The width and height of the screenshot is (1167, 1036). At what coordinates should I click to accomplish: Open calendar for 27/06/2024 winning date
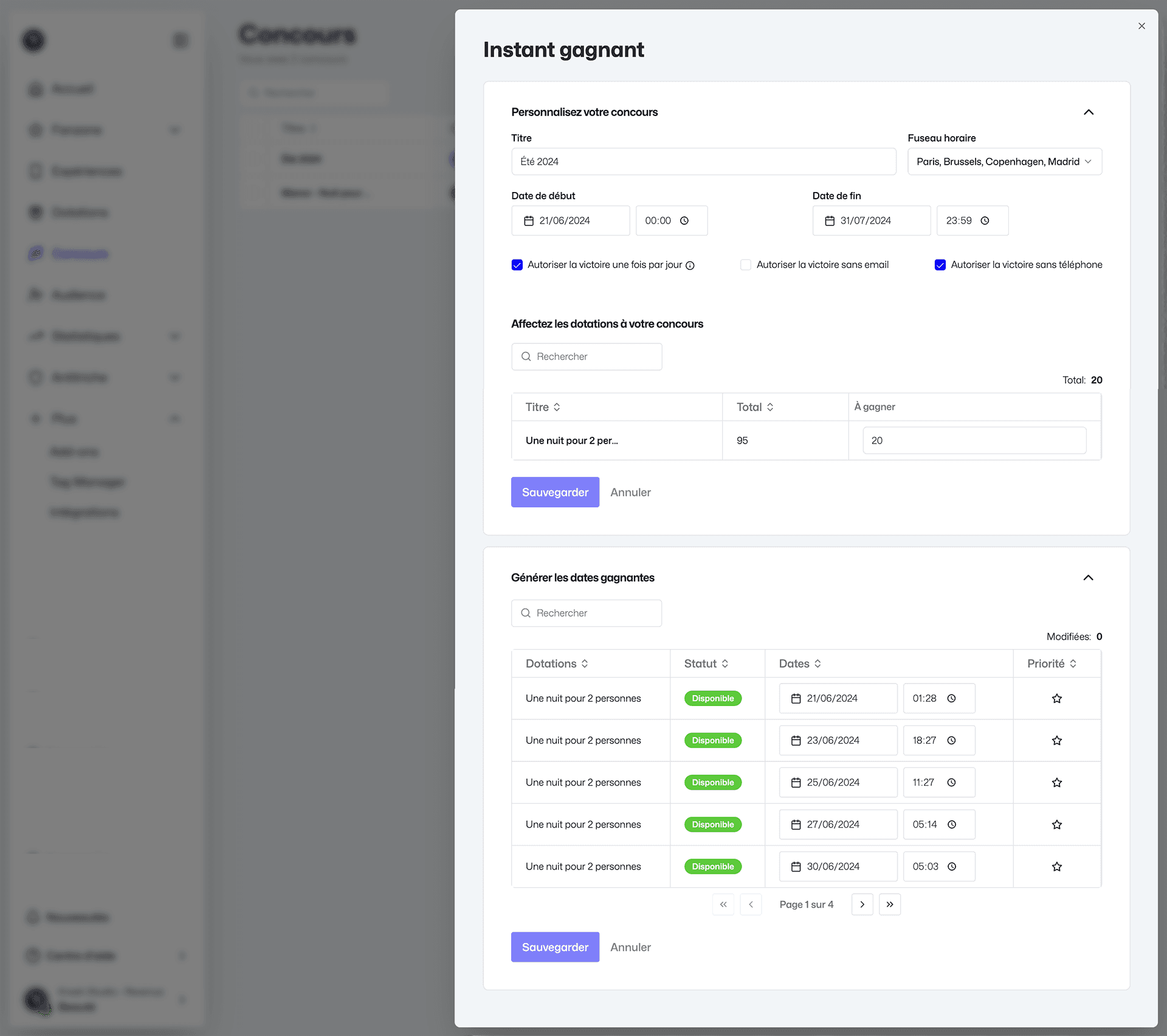pyautogui.click(x=838, y=825)
